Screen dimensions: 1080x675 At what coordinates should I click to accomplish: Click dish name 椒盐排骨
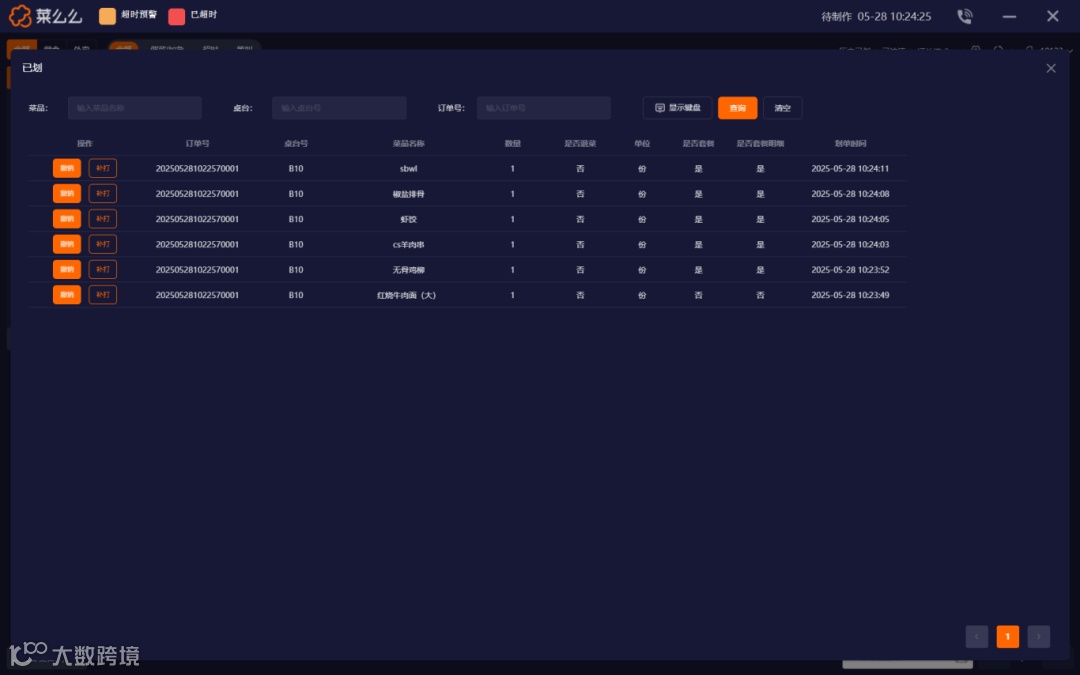[408, 194]
